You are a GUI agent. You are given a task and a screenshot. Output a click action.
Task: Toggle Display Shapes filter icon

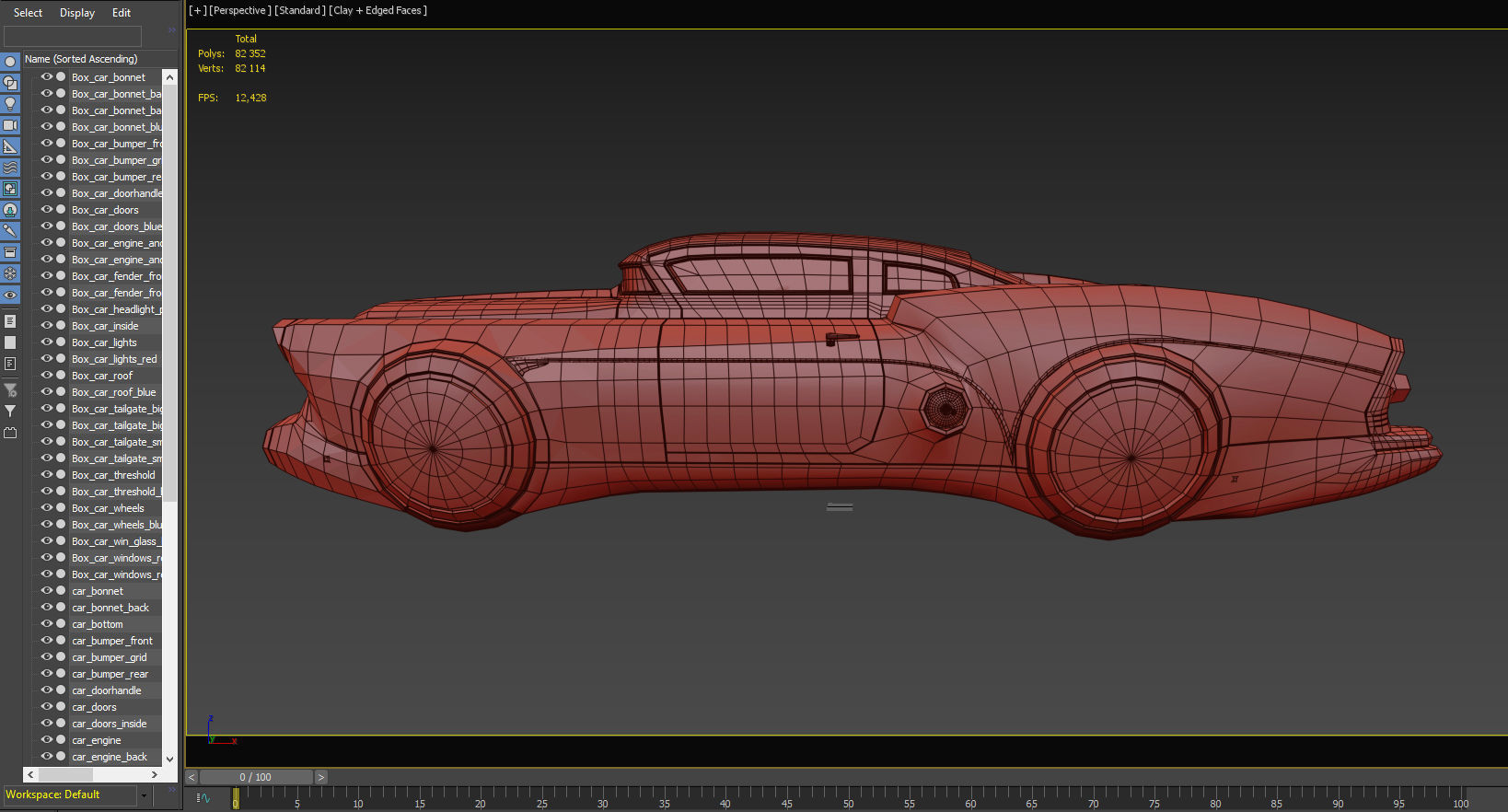(x=10, y=83)
